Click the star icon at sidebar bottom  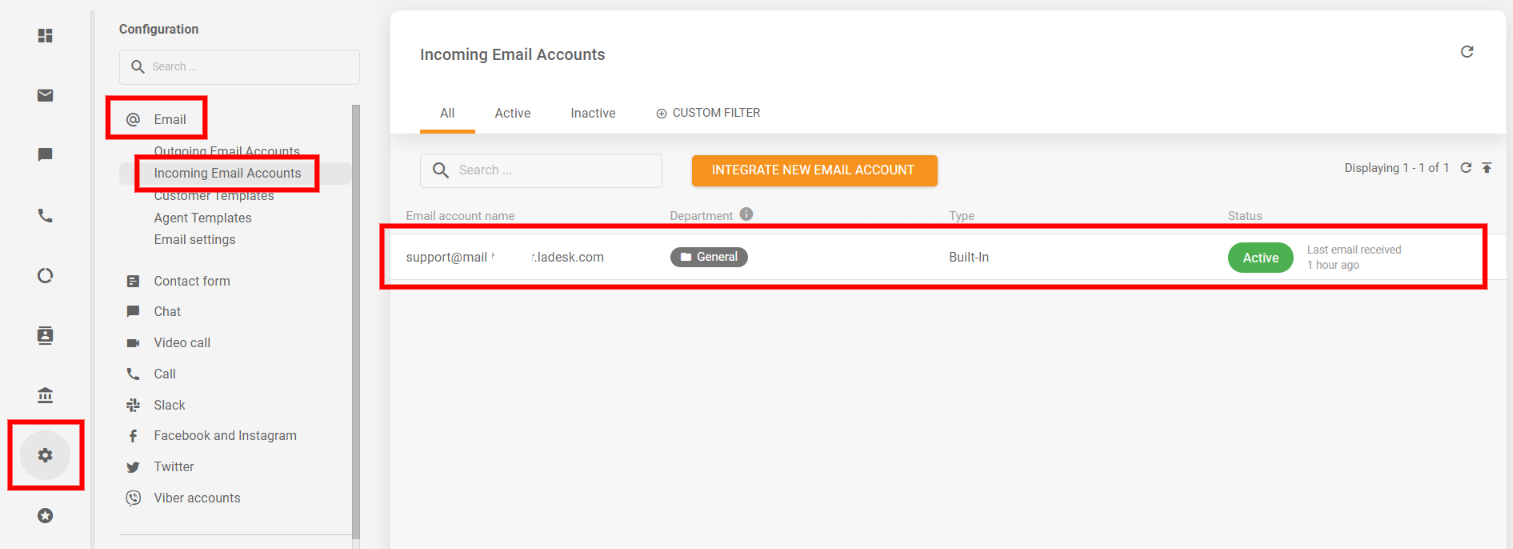[45, 516]
